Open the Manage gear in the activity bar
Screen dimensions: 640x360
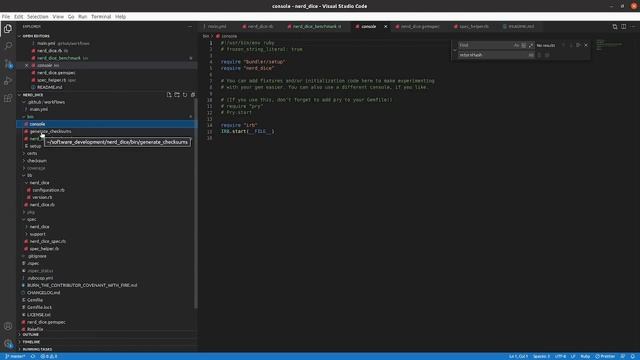point(8,344)
